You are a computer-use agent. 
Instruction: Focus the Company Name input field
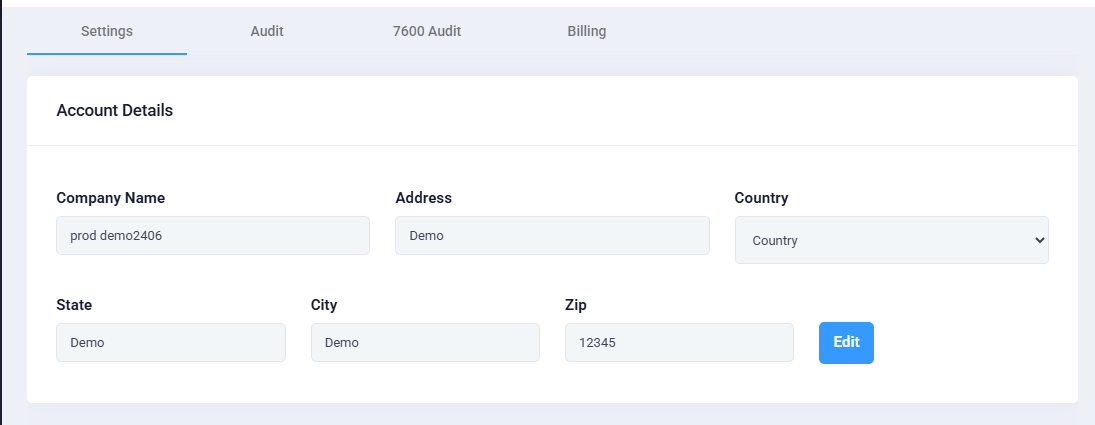point(213,236)
